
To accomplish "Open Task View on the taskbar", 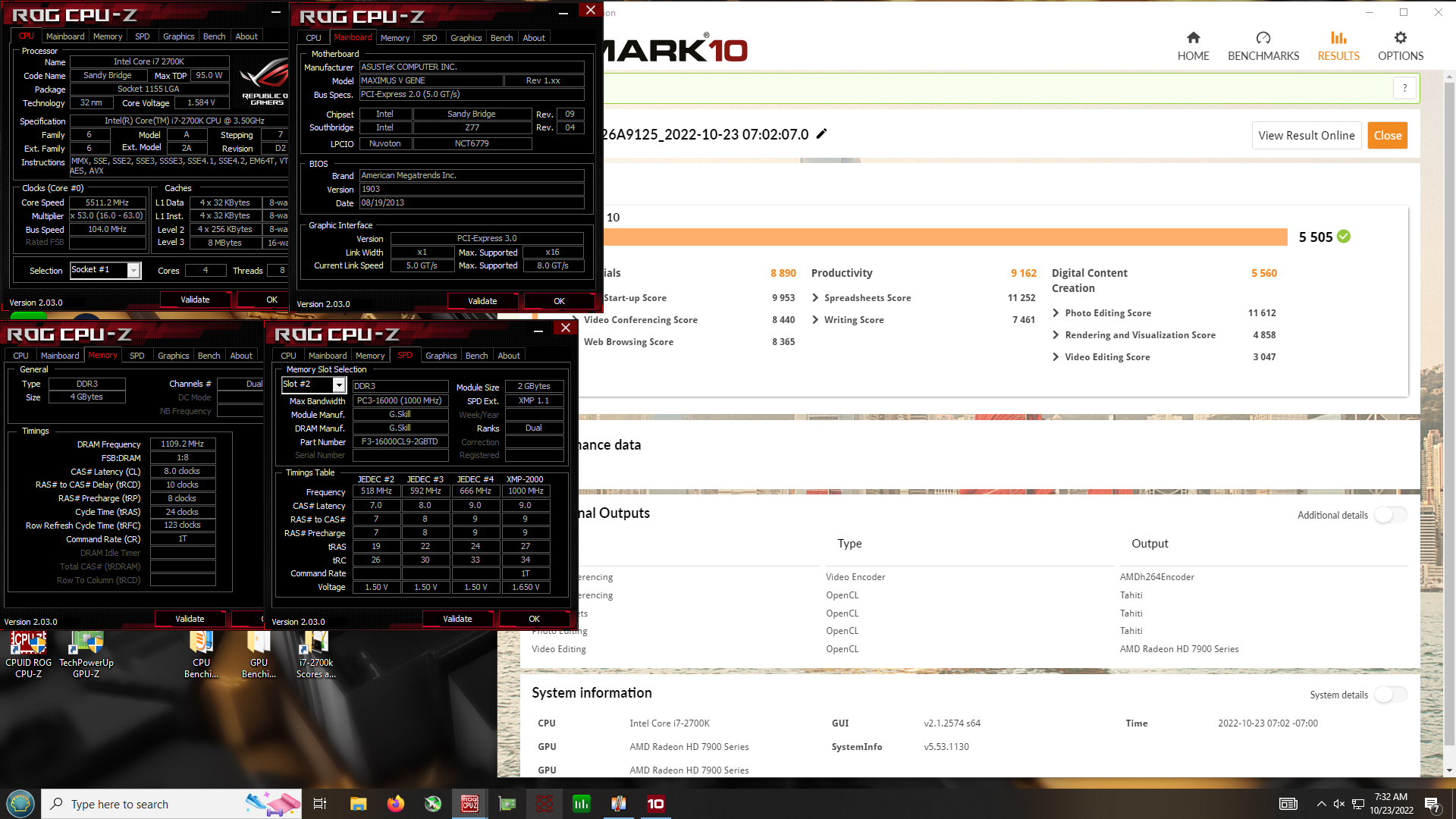I will point(320,804).
